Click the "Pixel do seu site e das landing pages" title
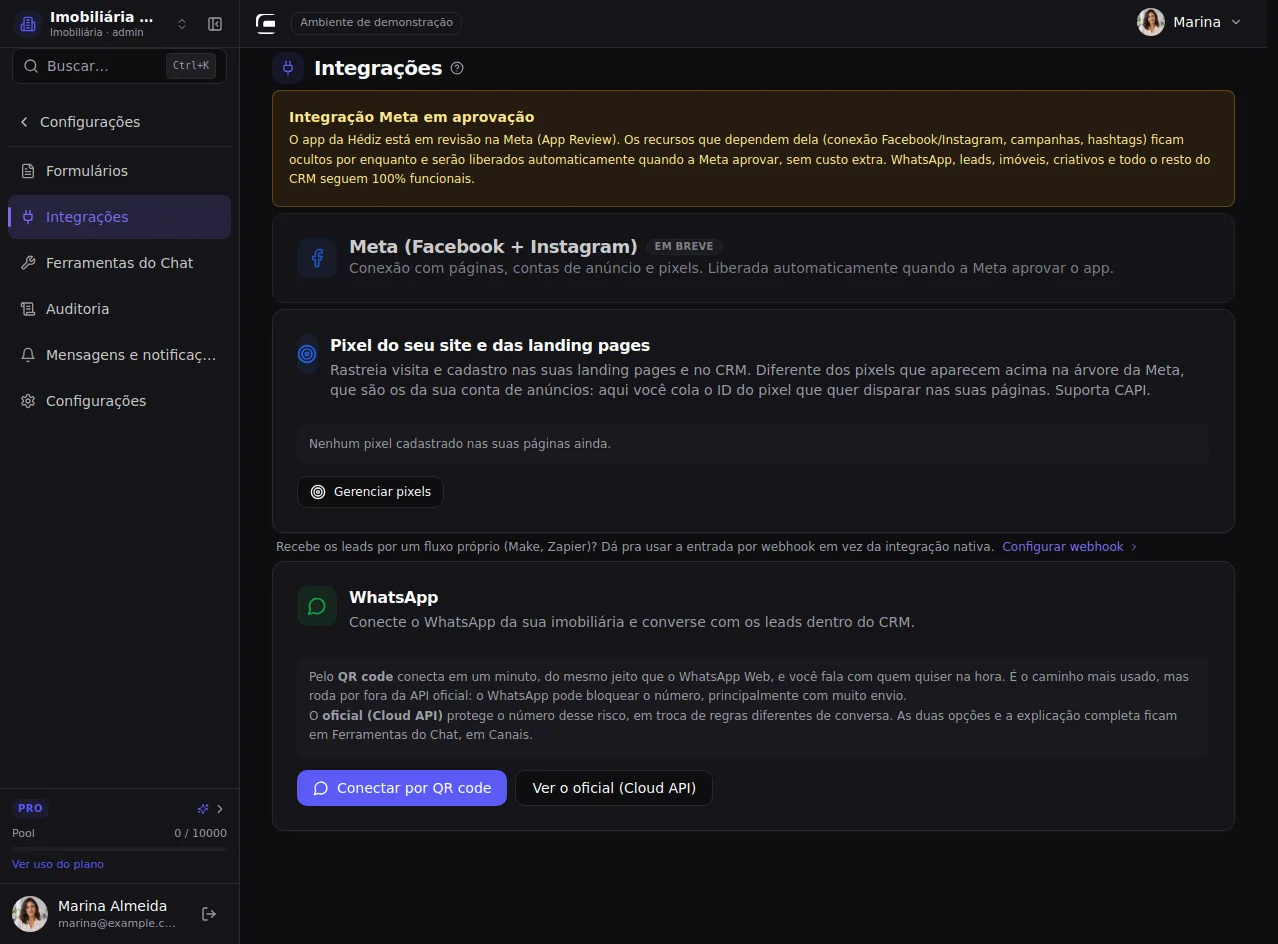 click(x=490, y=345)
